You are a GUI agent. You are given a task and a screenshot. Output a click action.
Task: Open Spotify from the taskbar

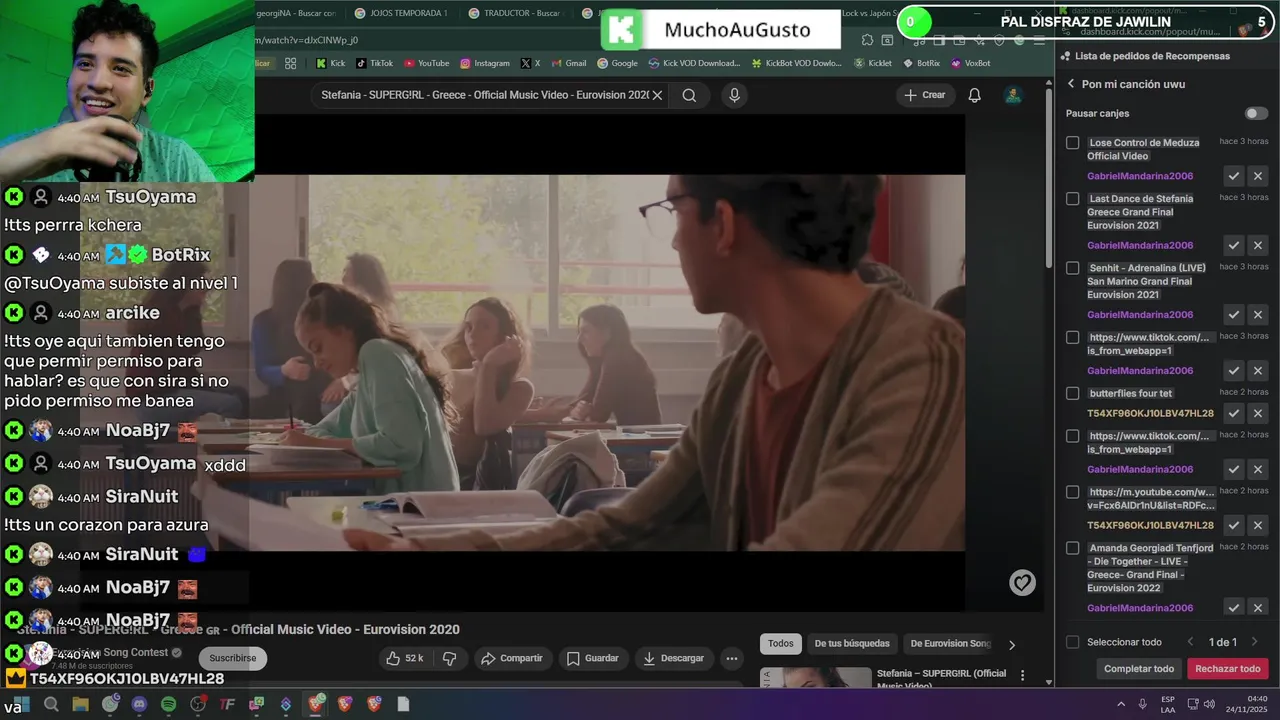[169, 704]
